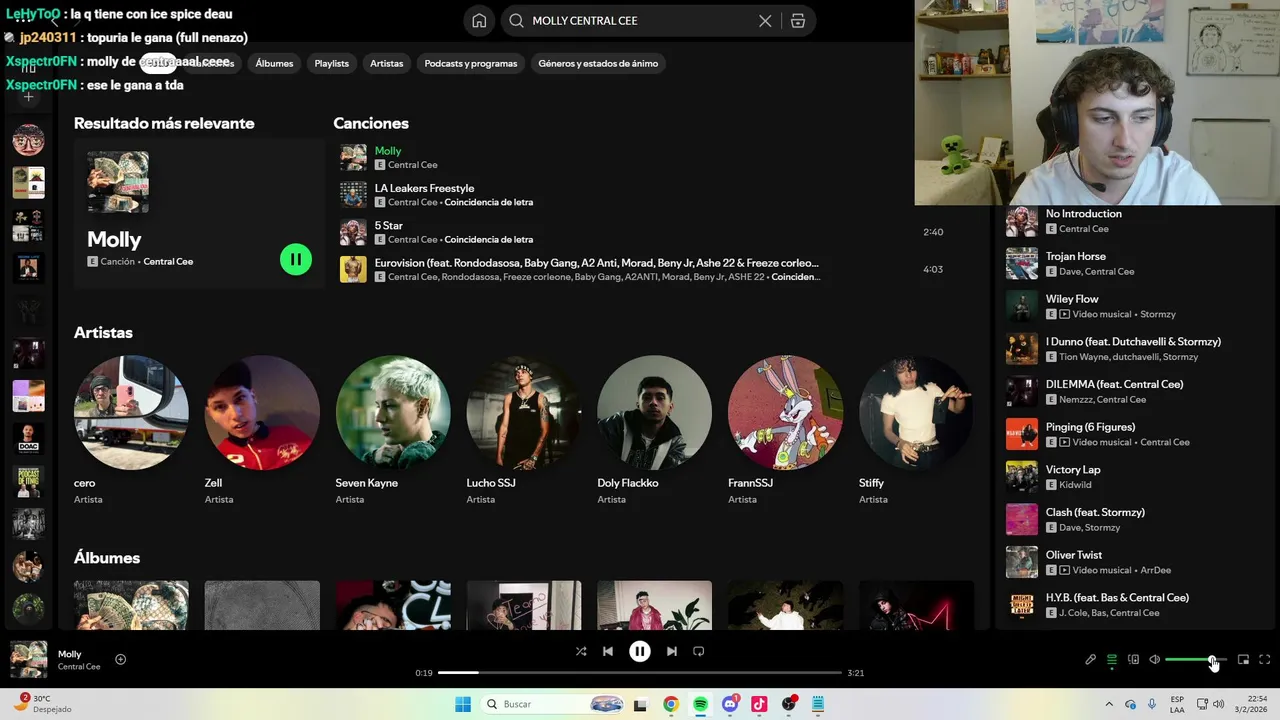Open Discord from the taskbar
This screenshot has width=1280, height=720.
[x=730, y=704]
